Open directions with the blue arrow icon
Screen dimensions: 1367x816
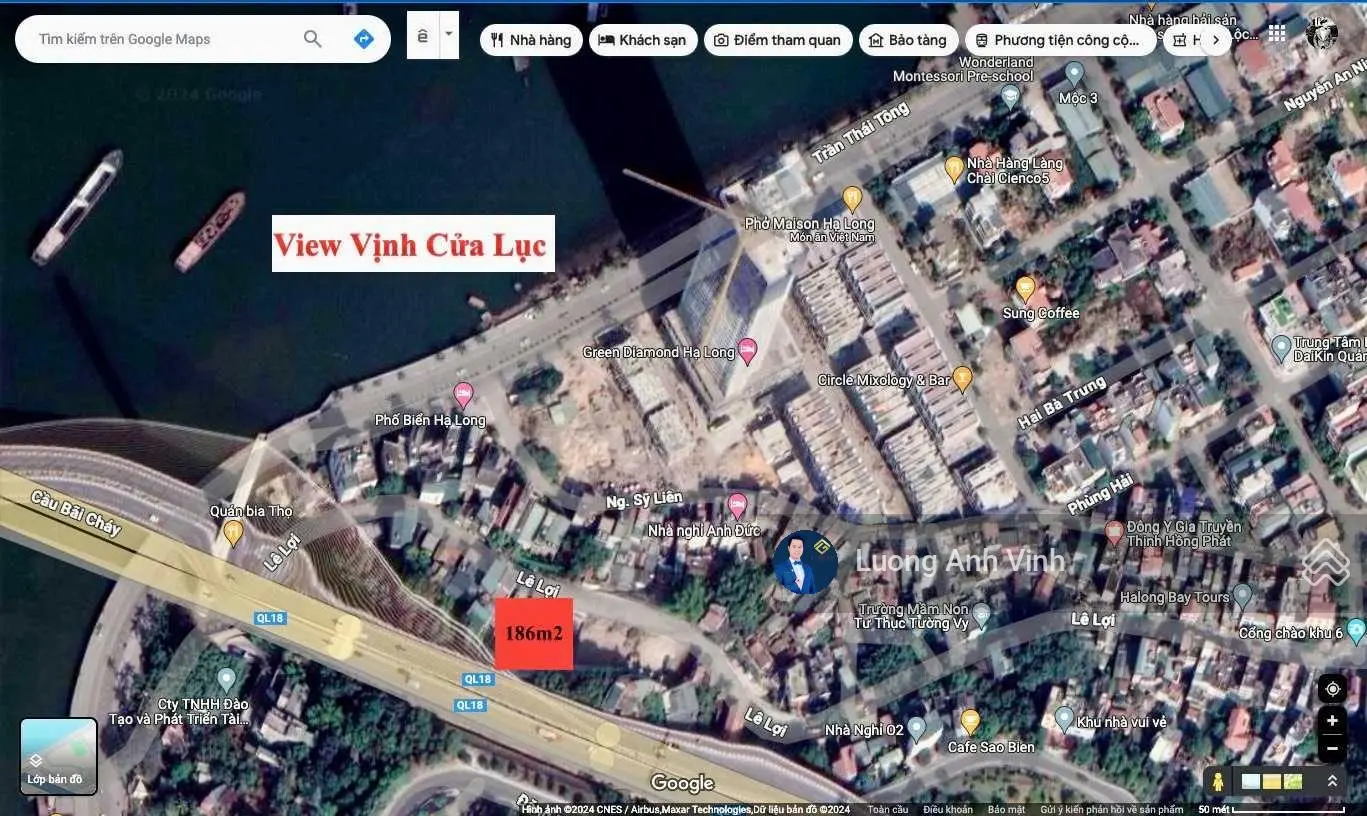coord(364,39)
